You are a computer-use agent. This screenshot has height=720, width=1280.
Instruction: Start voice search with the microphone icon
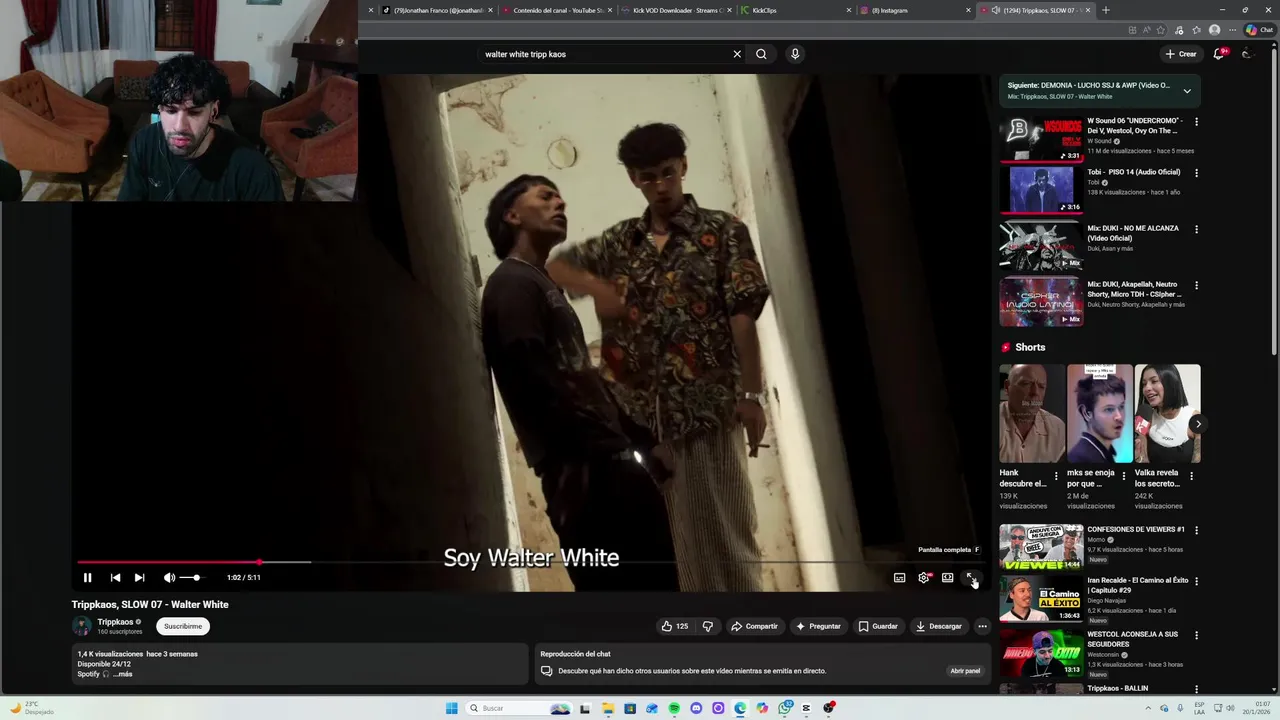[795, 54]
